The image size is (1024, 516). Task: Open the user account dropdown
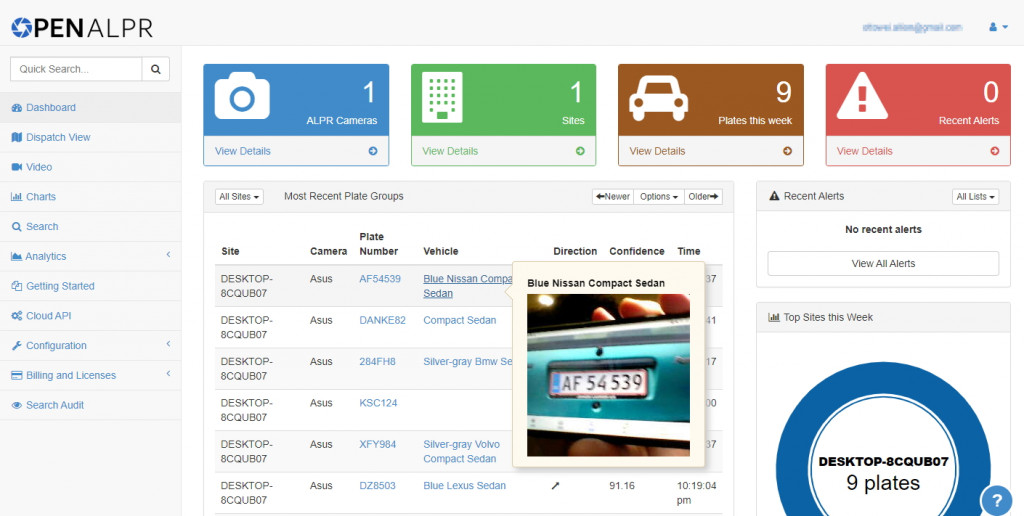[999, 27]
